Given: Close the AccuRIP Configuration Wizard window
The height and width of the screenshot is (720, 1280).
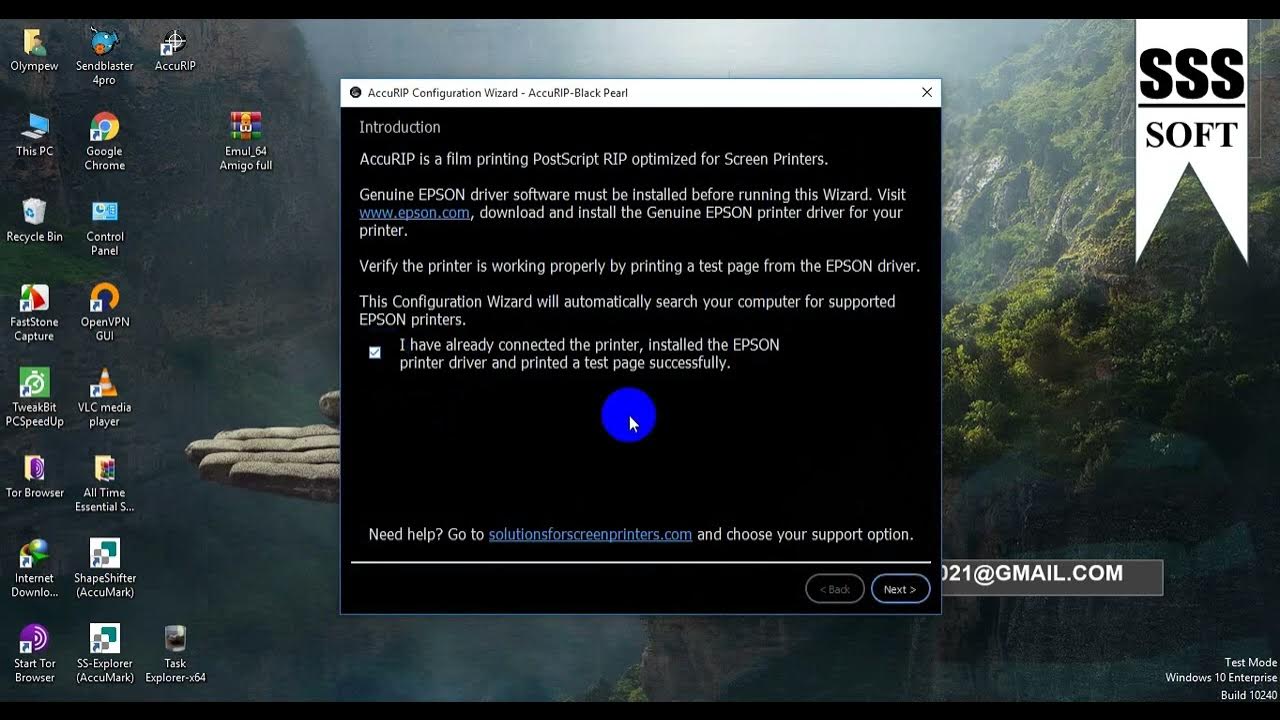Looking at the screenshot, I should tap(927, 93).
